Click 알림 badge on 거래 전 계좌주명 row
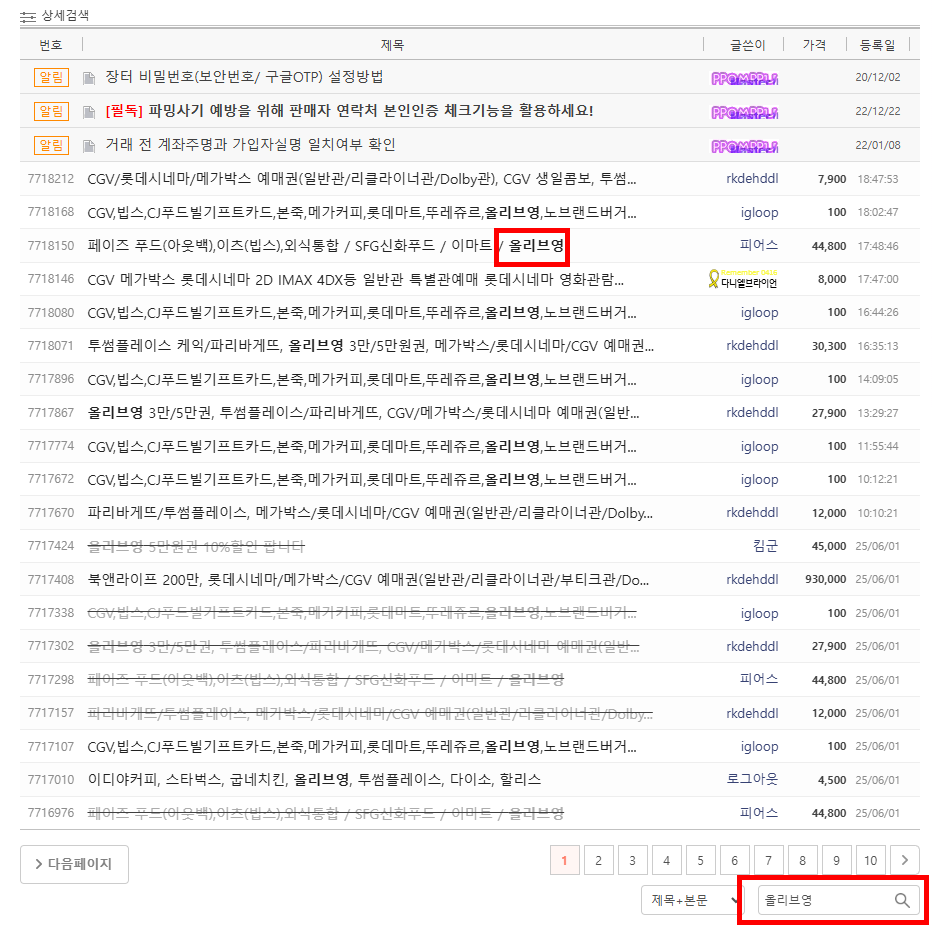The image size is (932, 931). 51,145
